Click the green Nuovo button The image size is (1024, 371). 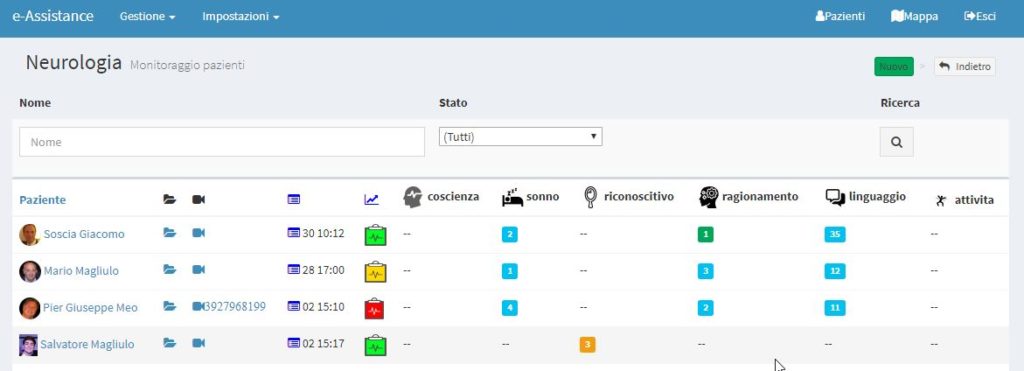point(894,67)
